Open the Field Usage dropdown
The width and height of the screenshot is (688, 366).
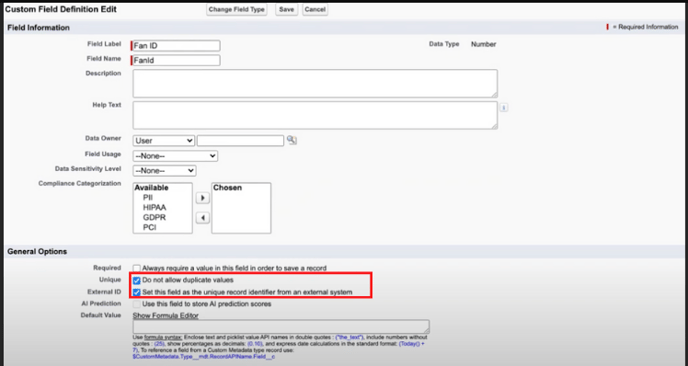pos(175,156)
